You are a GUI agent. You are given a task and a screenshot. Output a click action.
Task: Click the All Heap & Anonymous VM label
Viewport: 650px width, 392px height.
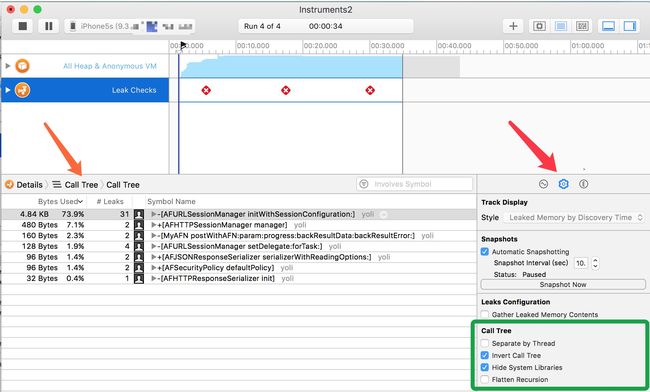click(x=110, y=66)
